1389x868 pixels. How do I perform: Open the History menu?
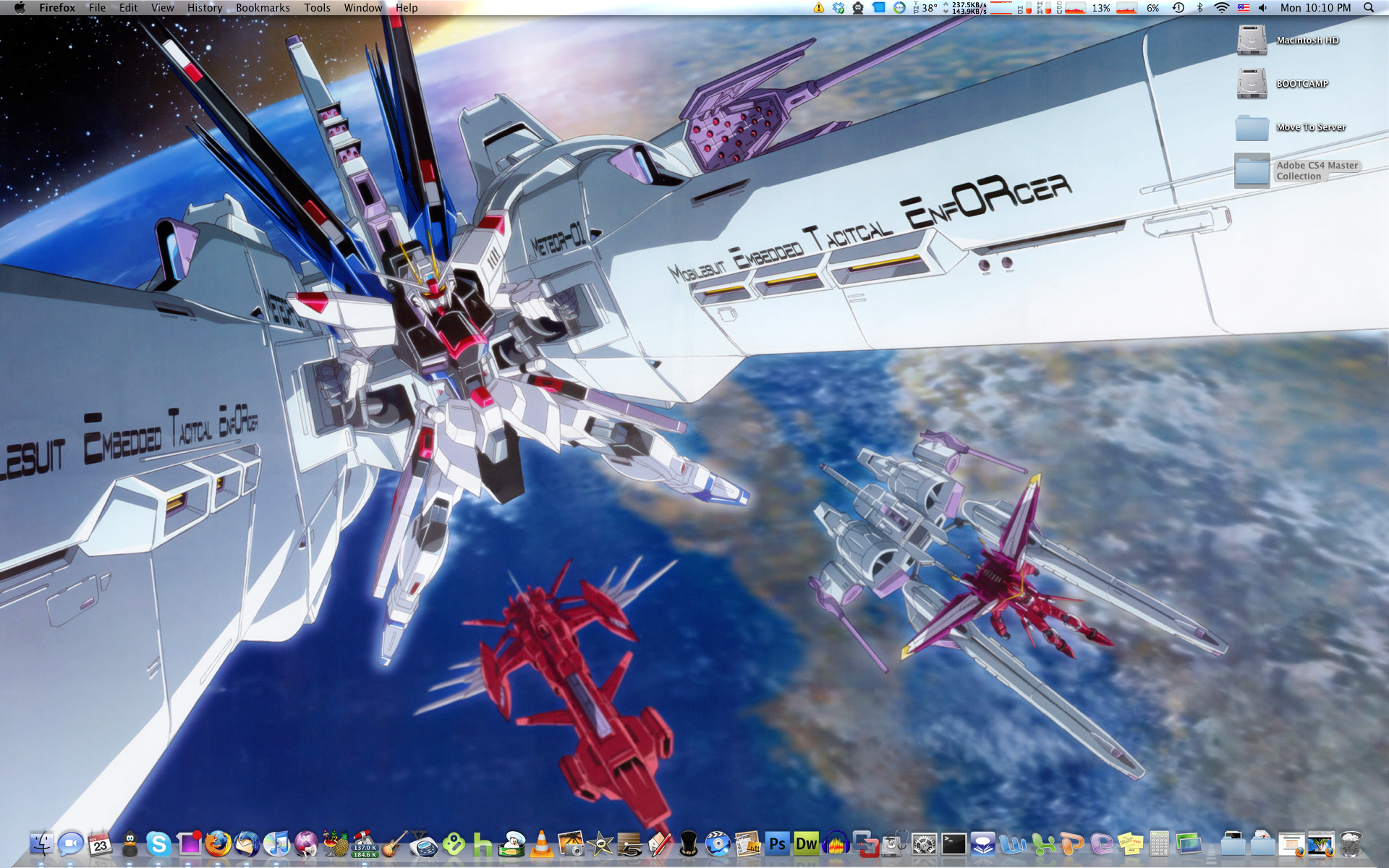tap(204, 8)
